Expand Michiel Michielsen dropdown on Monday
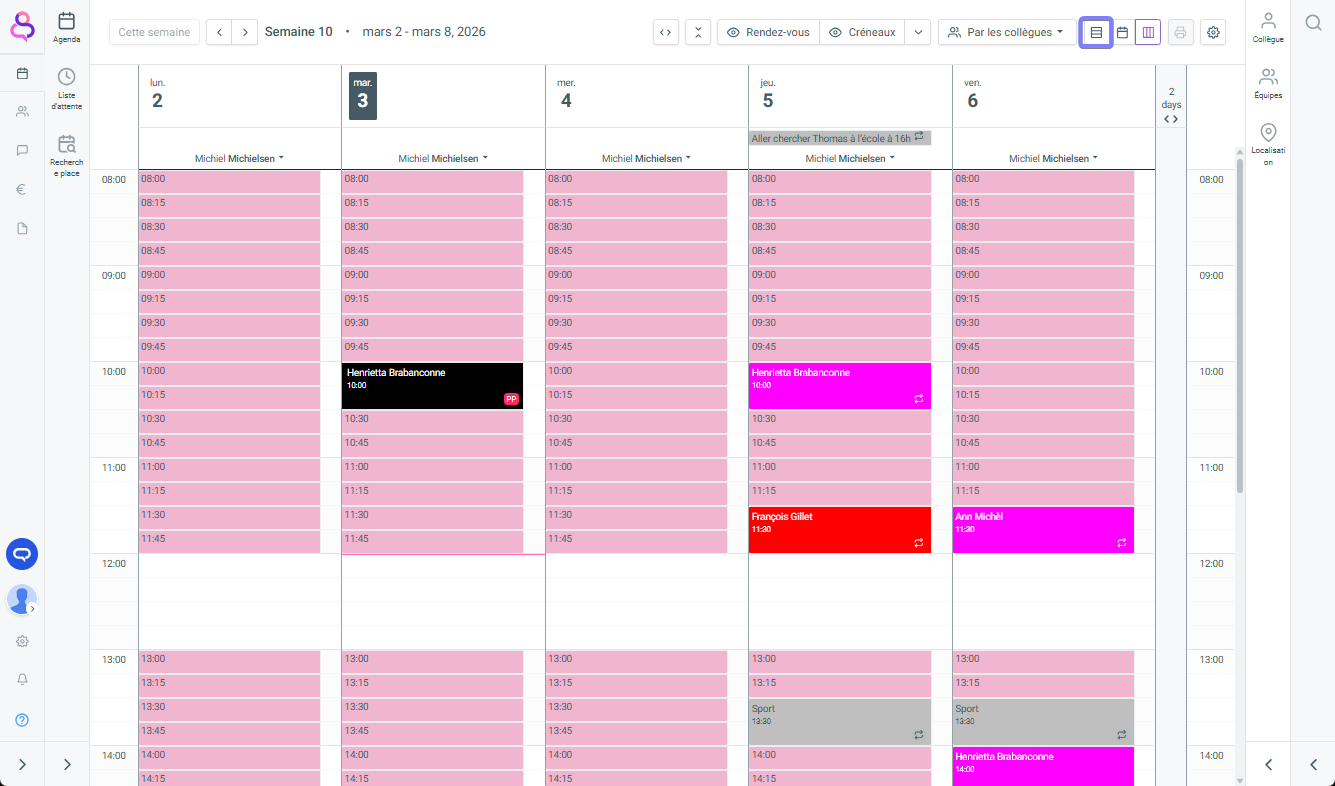Viewport: 1335px width, 786px height. pos(239,158)
